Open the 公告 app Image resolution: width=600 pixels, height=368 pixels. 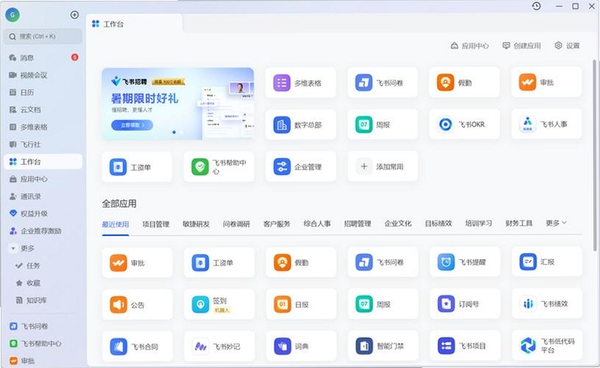[137, 304]
